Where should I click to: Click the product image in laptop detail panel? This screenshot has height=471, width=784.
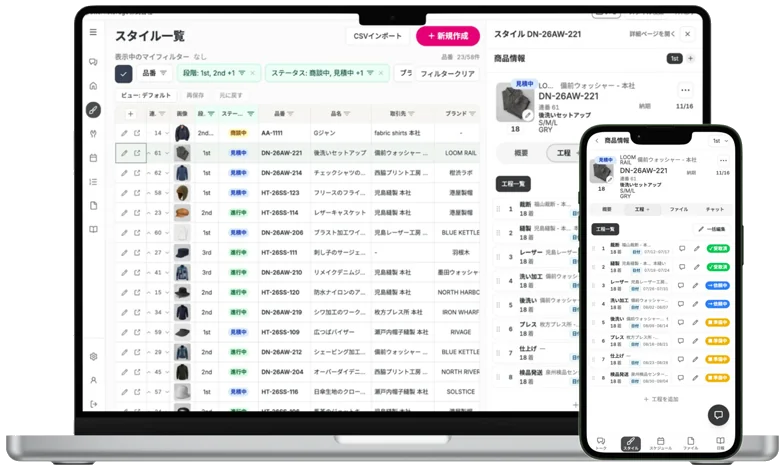coord(514,102)
